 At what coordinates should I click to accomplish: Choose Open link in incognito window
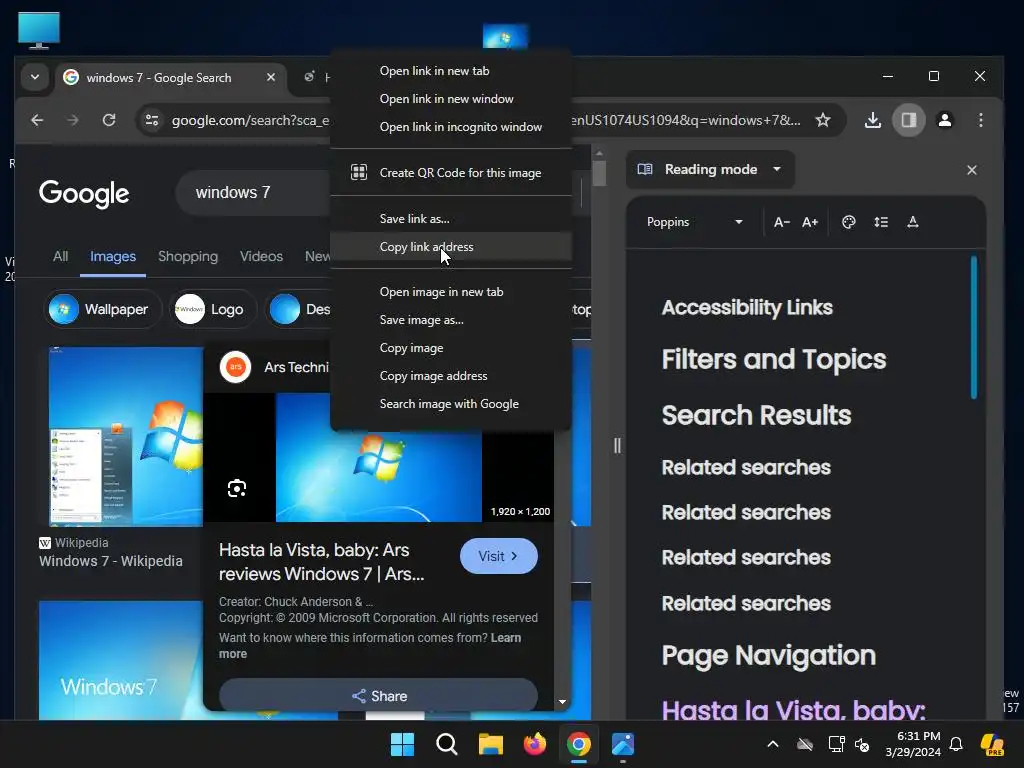(x=451, y=127)
